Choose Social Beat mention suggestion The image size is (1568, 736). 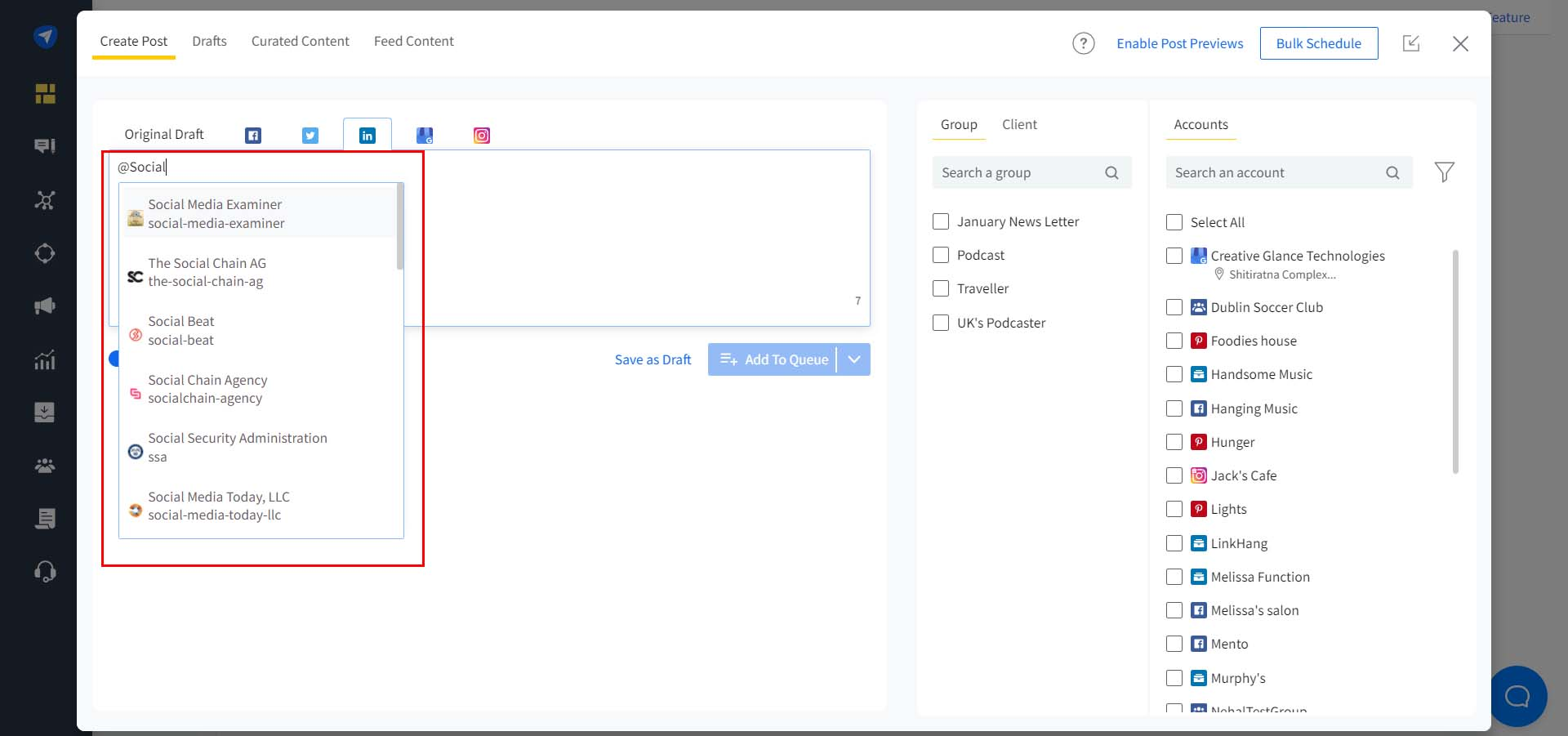259,330
